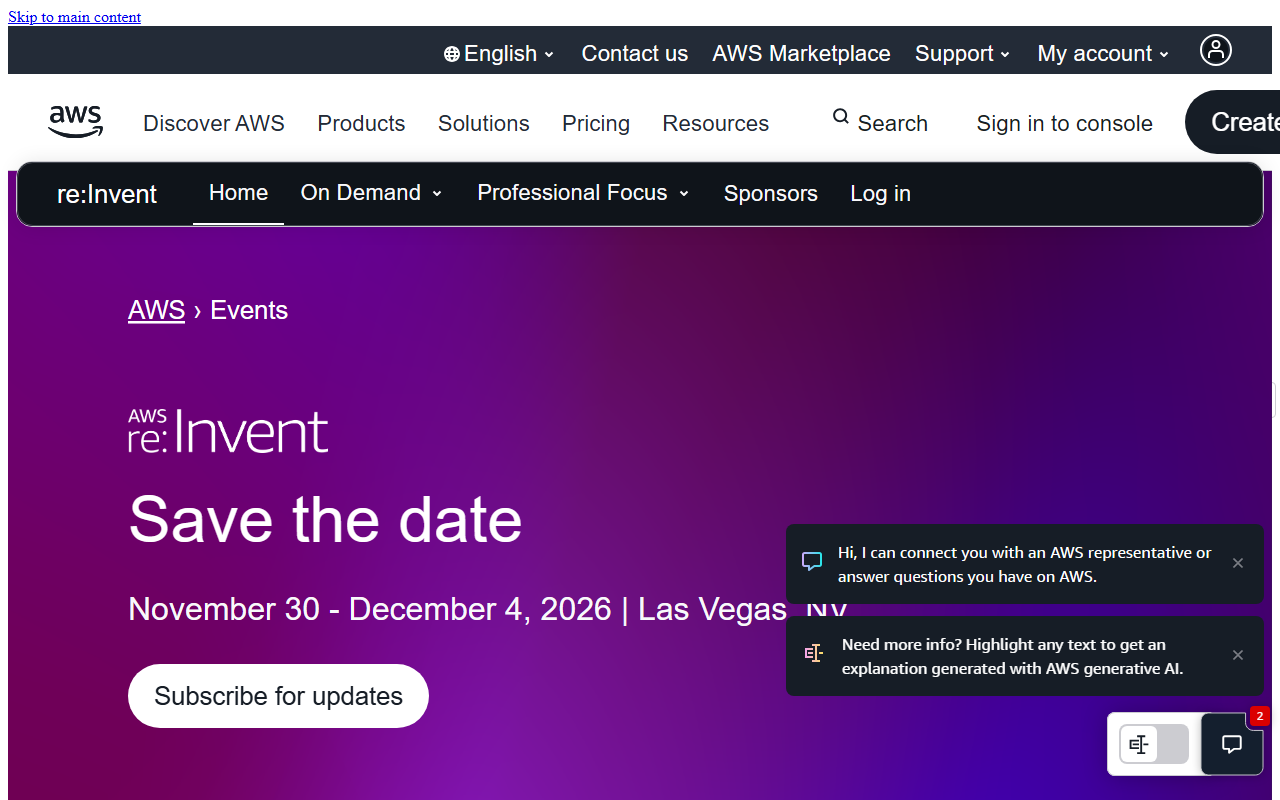1280x800 pixels.
Task: Open the user profile icon
Action: [x=1216, y=50]
